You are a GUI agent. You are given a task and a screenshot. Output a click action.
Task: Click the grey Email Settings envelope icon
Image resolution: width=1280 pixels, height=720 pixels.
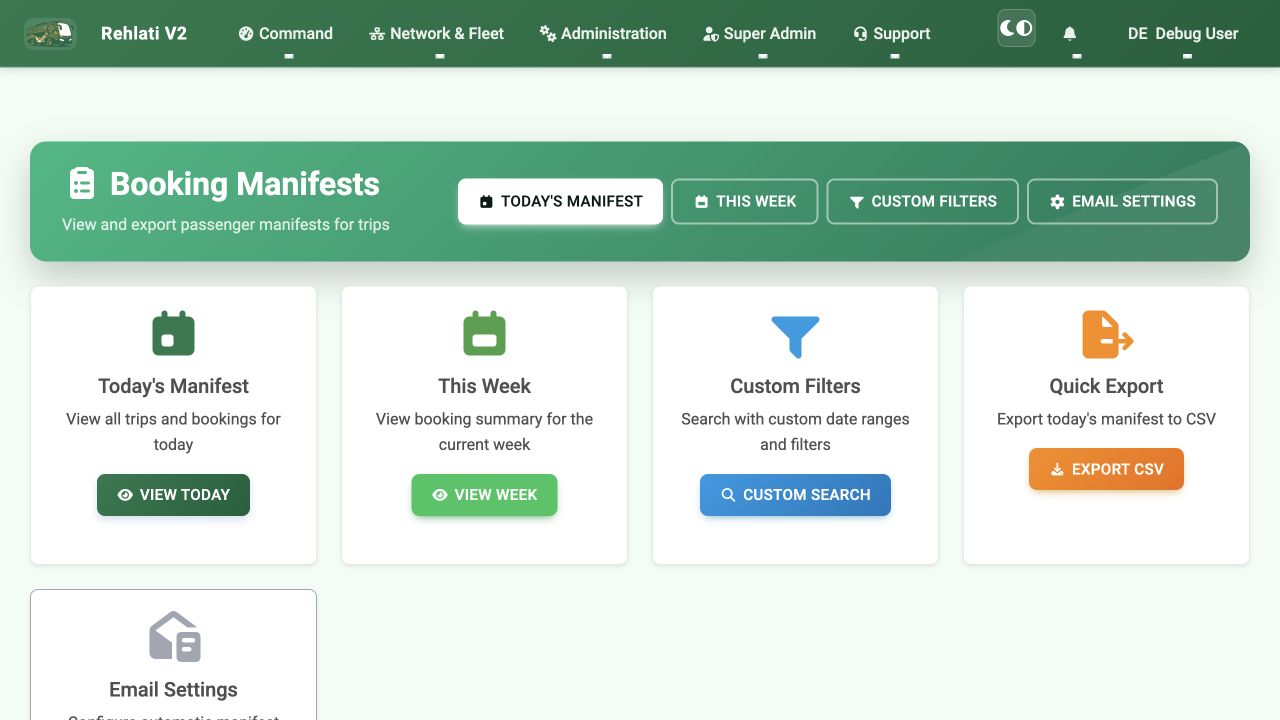click(175, 637)
